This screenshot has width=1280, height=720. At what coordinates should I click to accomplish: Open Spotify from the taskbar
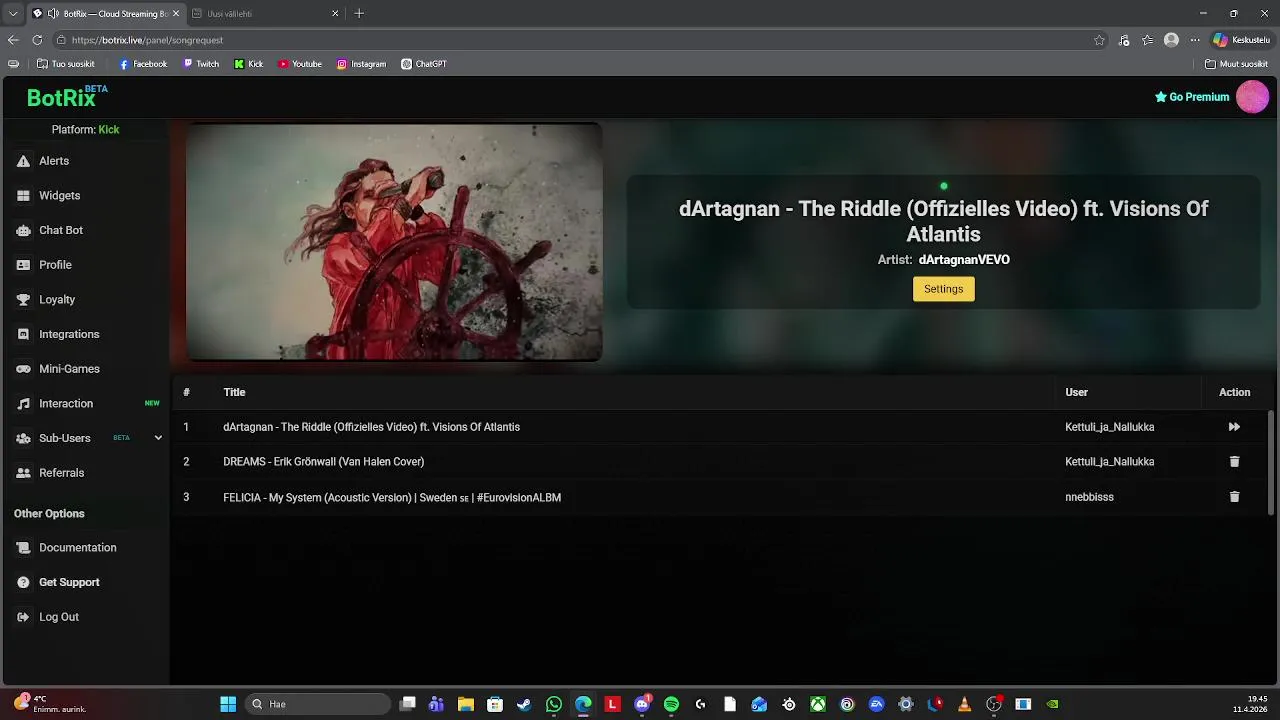click(671, 704)
